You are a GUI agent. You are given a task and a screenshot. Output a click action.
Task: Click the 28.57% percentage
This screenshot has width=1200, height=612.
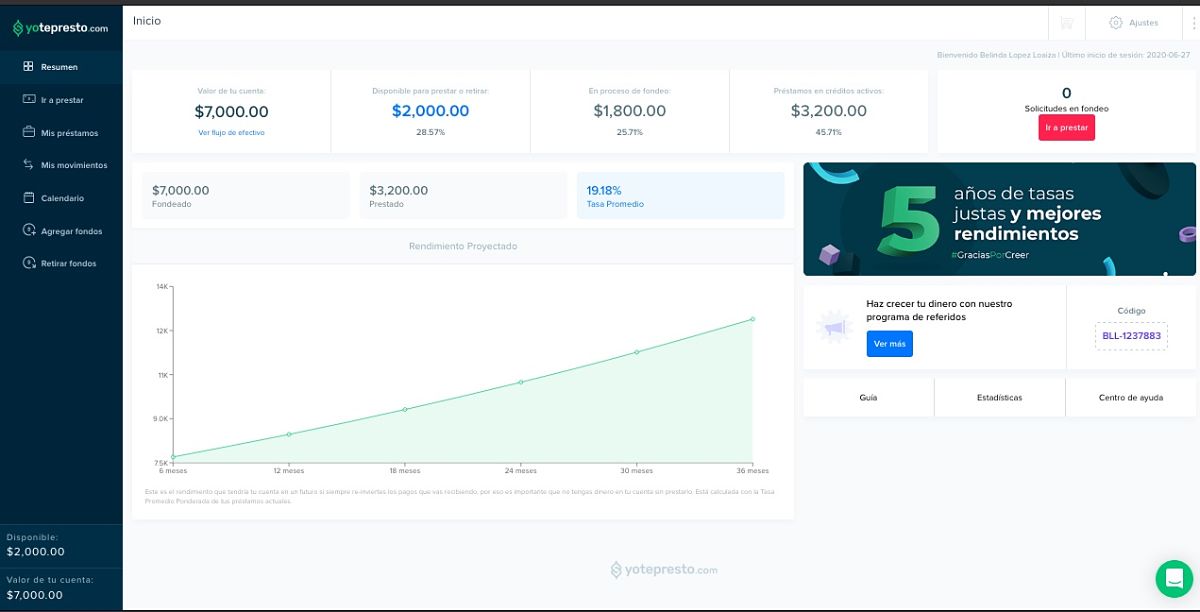(x=430, y=132)
